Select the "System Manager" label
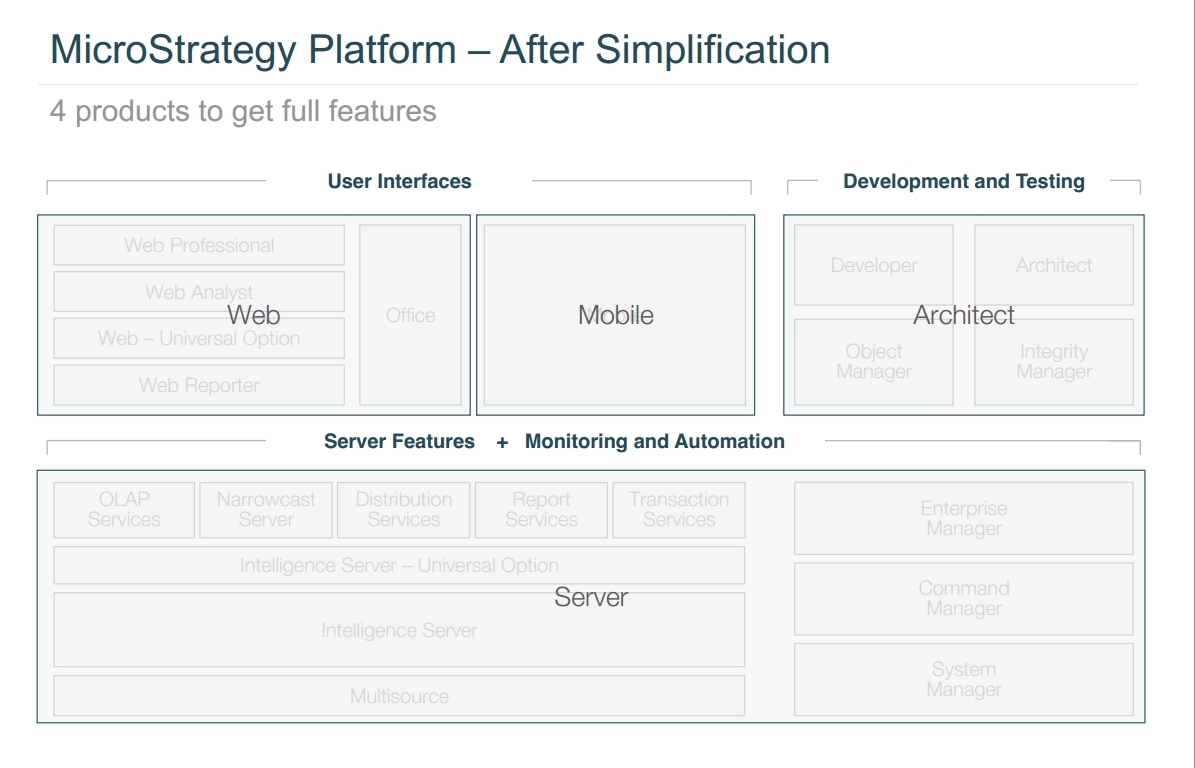1195x768 pixels. tap(964, 679)
